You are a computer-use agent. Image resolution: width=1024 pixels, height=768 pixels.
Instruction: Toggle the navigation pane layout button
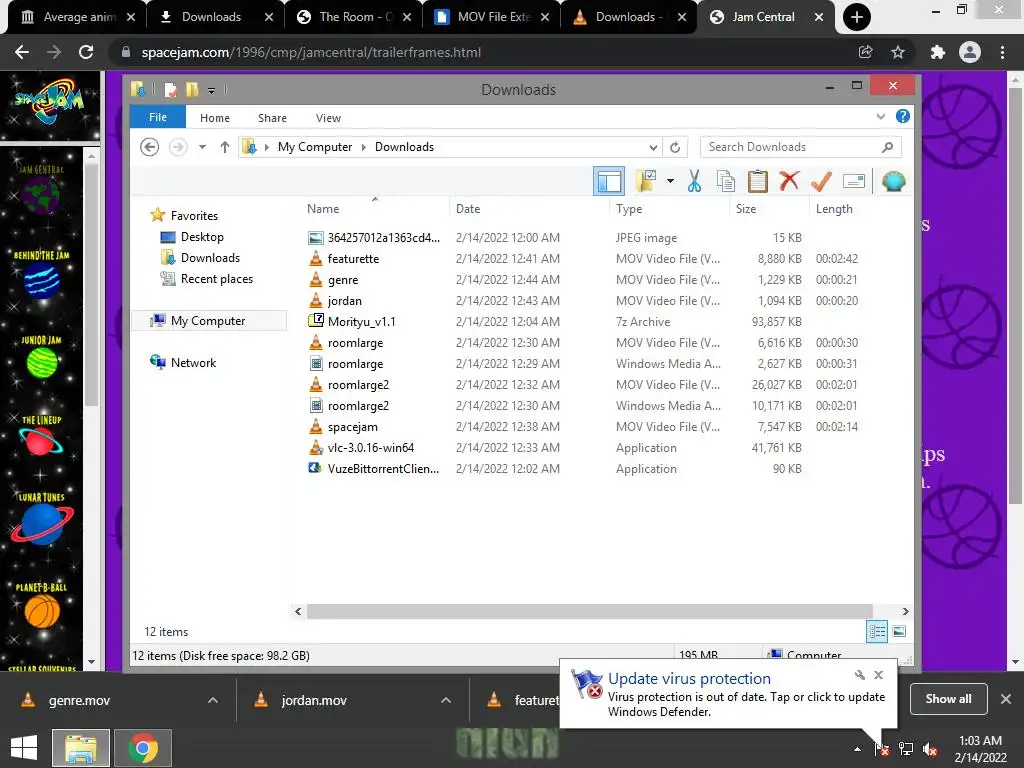pos(609,181)
